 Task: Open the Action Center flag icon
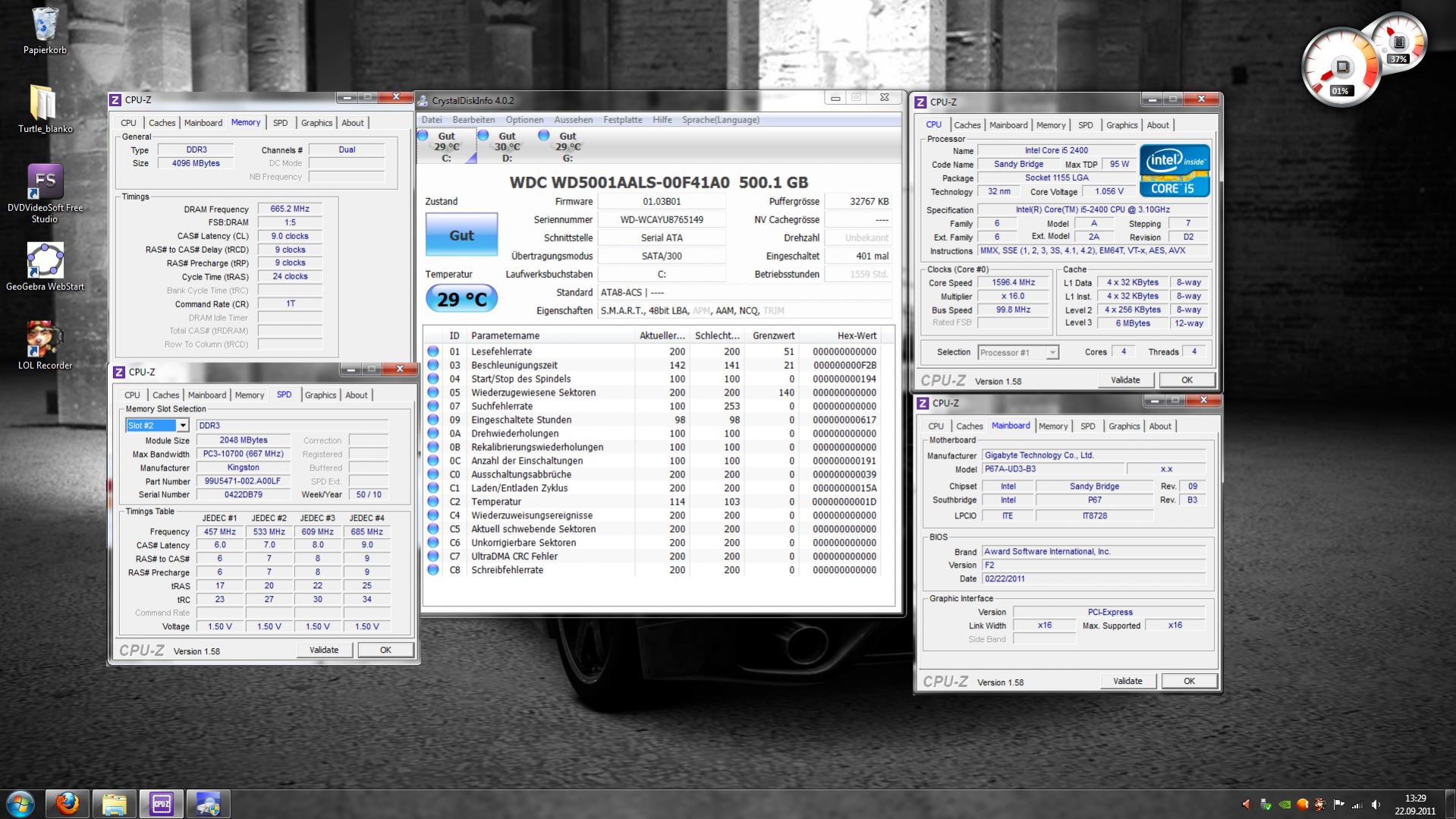click(x=1338, y=804)
